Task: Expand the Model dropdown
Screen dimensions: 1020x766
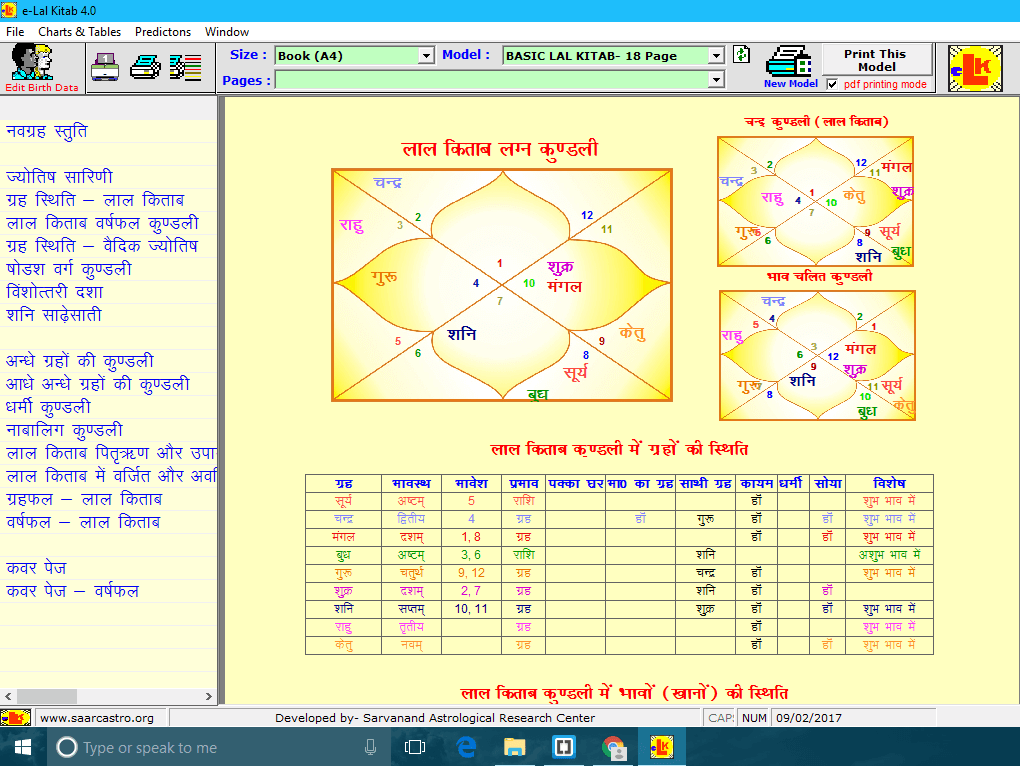Action: (716, 56)
